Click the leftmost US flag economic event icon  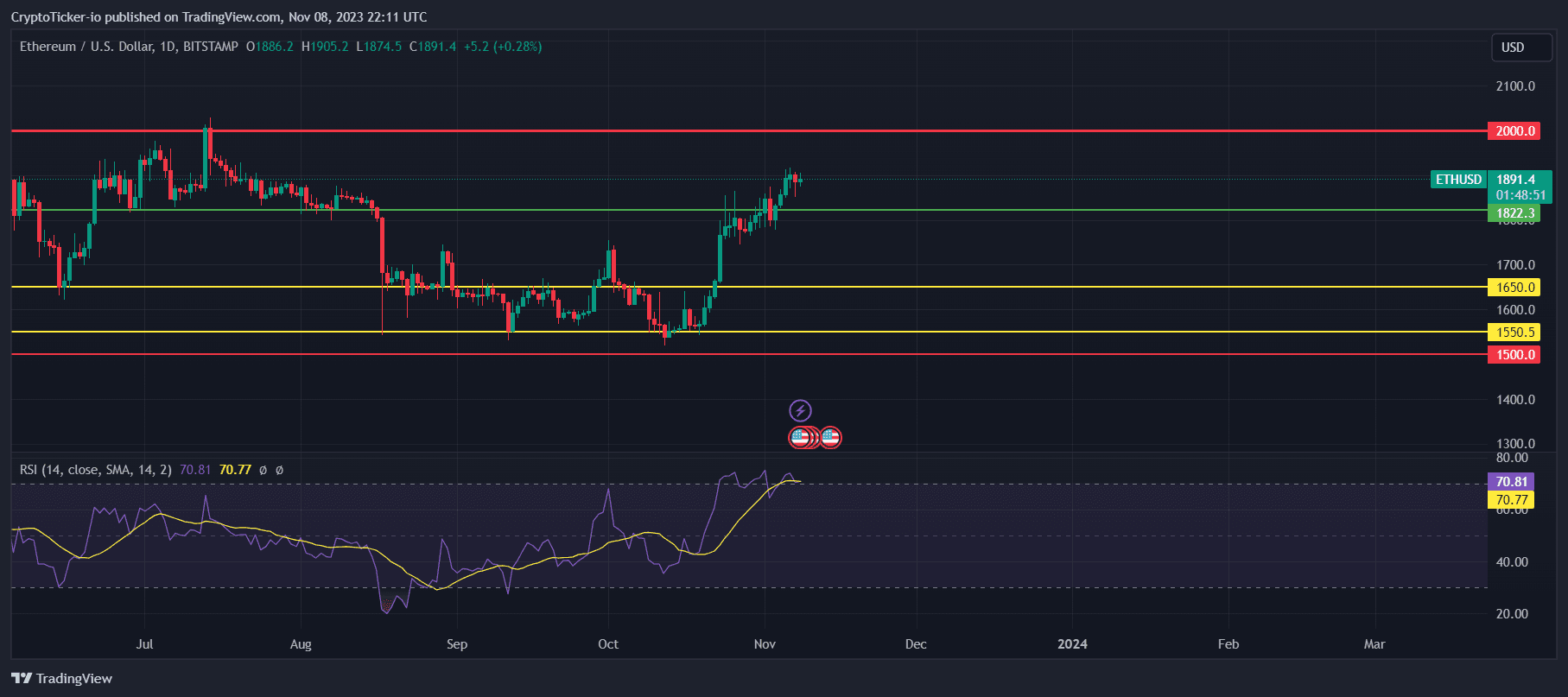pyautogui.click(x=799, y=438)
